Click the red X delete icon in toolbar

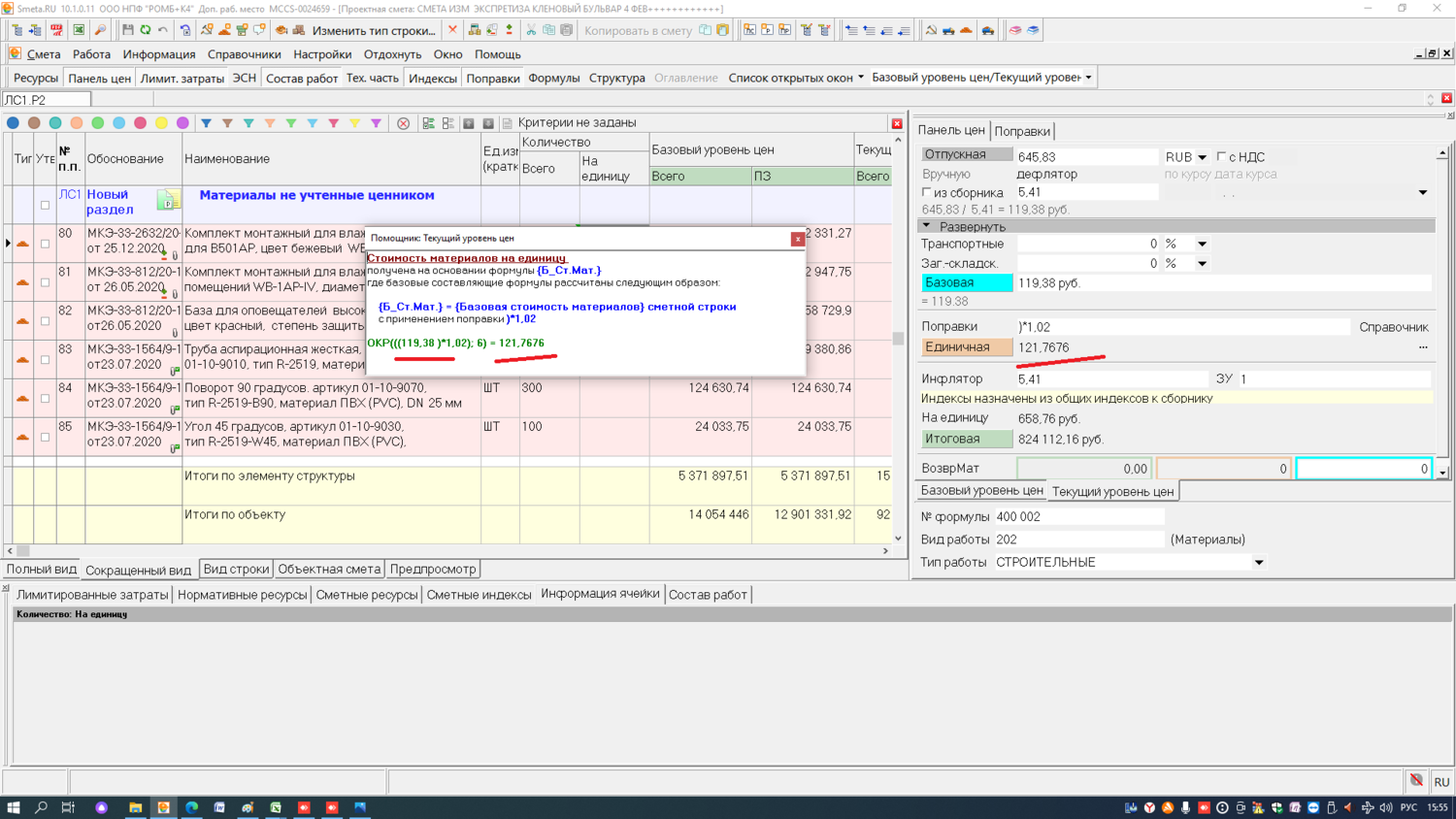[452, 30]
